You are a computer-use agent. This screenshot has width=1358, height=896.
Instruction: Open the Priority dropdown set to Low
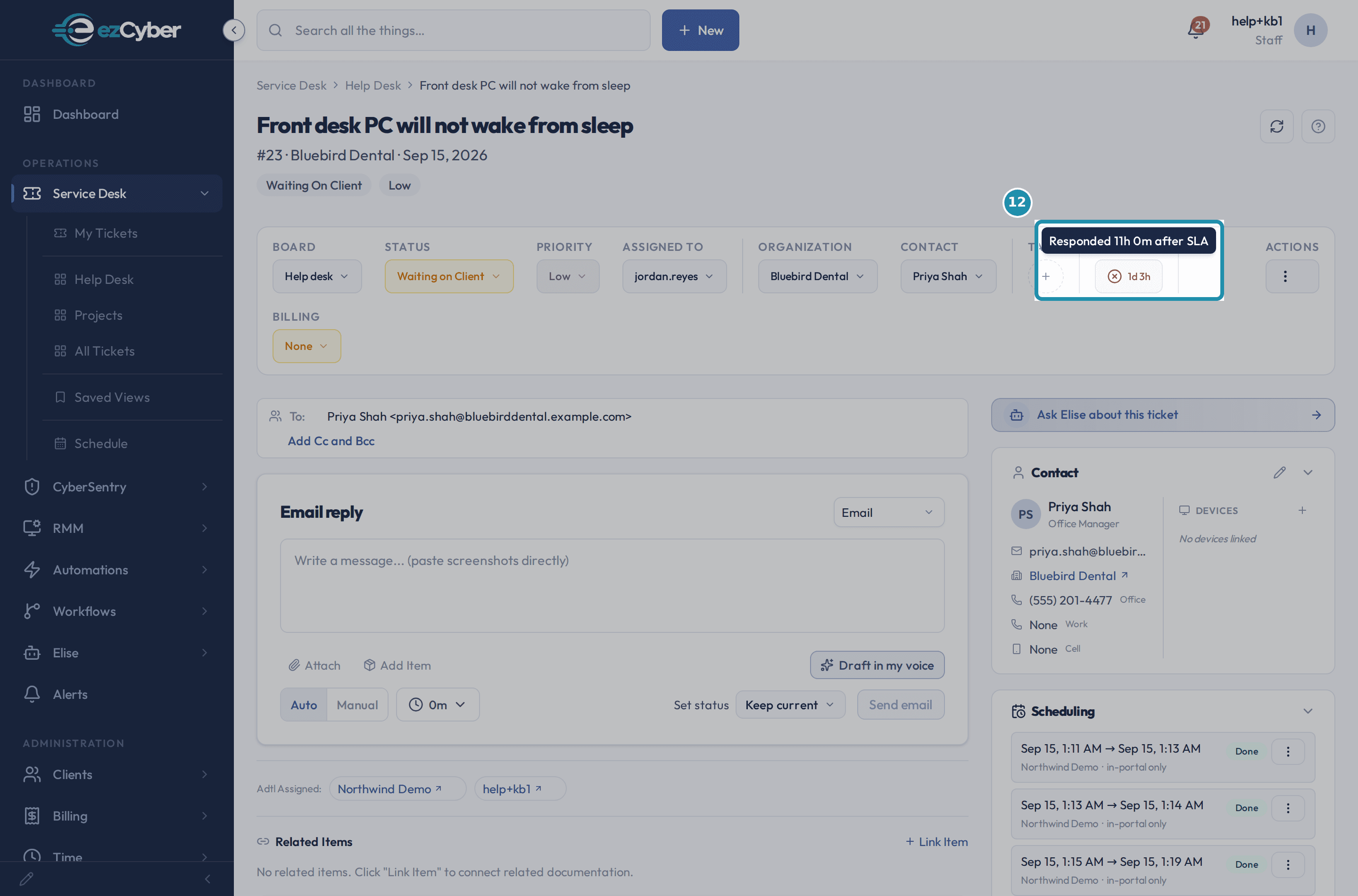click(567, 276)
